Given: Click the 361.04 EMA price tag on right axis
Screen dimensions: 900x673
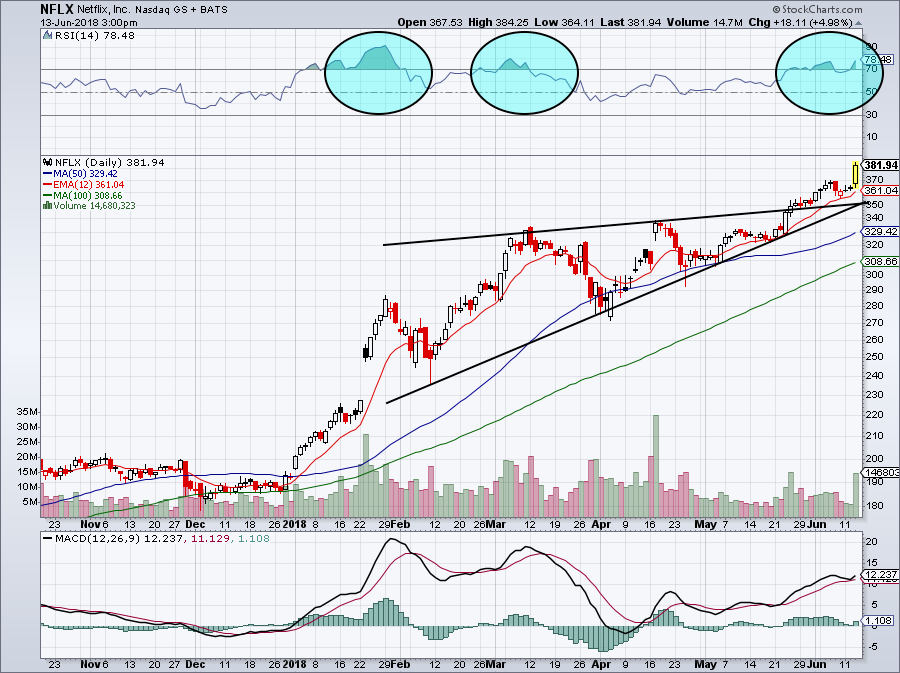Looking at the screenshot, I should click(880, 190).
